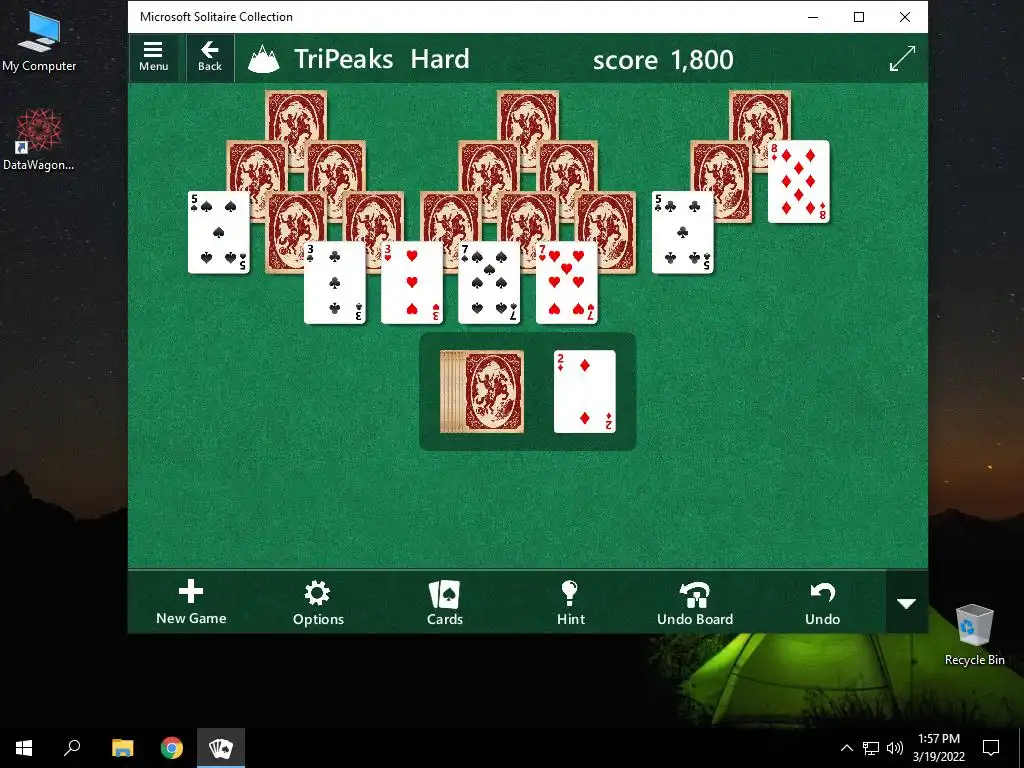
Task: Open the notification Action Center icon
Action: click(991, 748)
